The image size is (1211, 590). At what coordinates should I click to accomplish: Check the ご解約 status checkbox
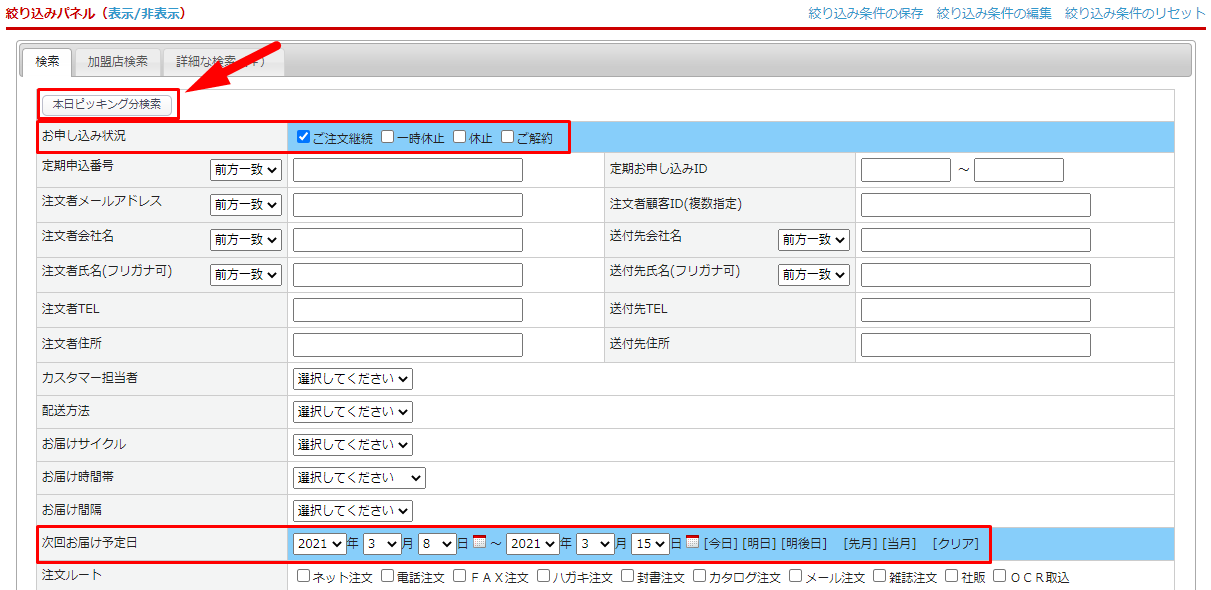pos(507,137)
